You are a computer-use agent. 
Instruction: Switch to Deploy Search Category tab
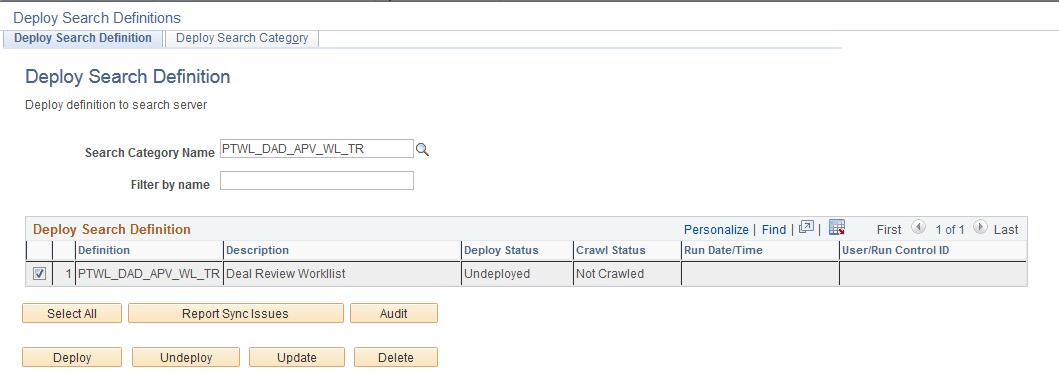[x=242, y=38]
